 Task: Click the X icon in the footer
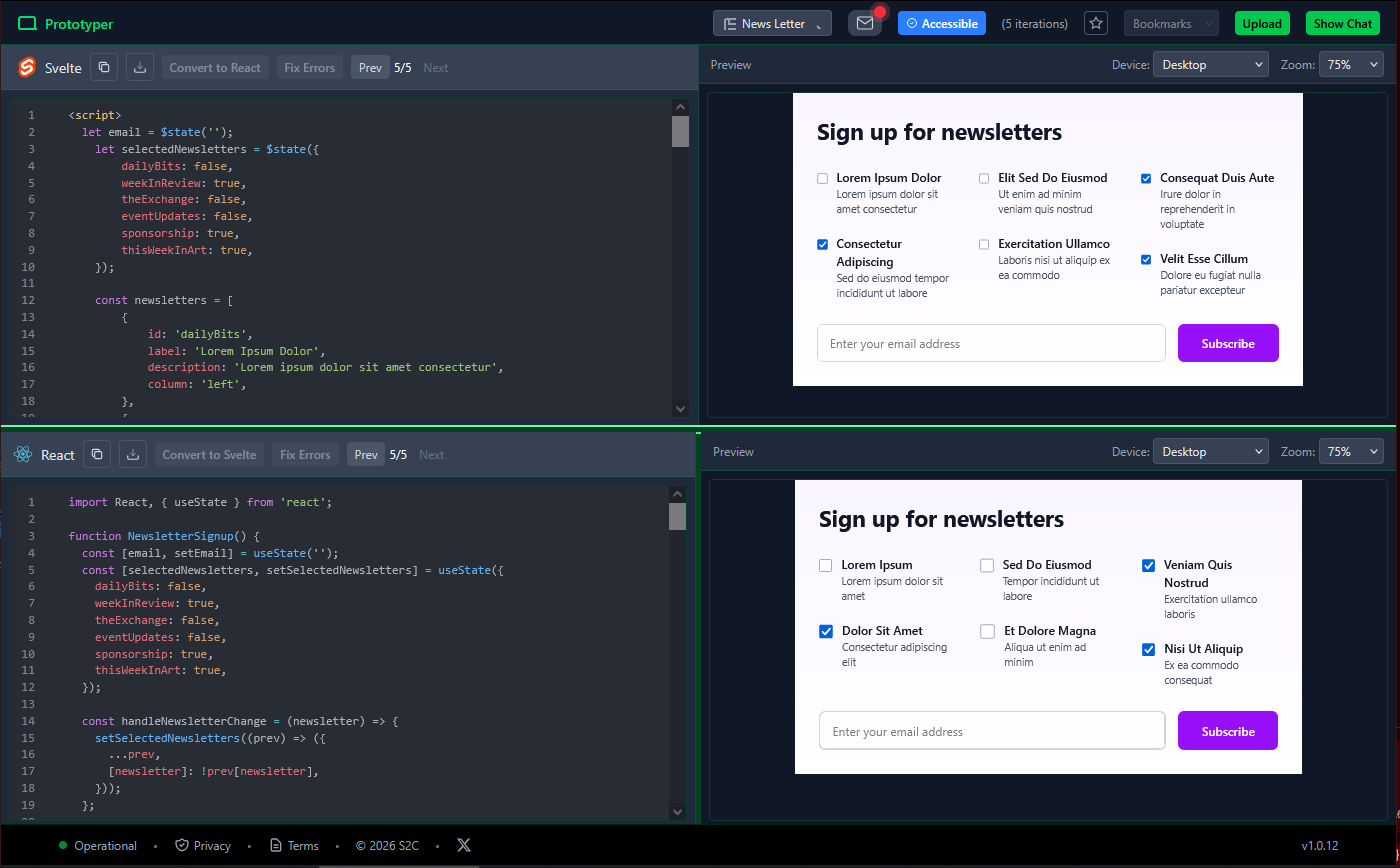(x=464, y=845)
